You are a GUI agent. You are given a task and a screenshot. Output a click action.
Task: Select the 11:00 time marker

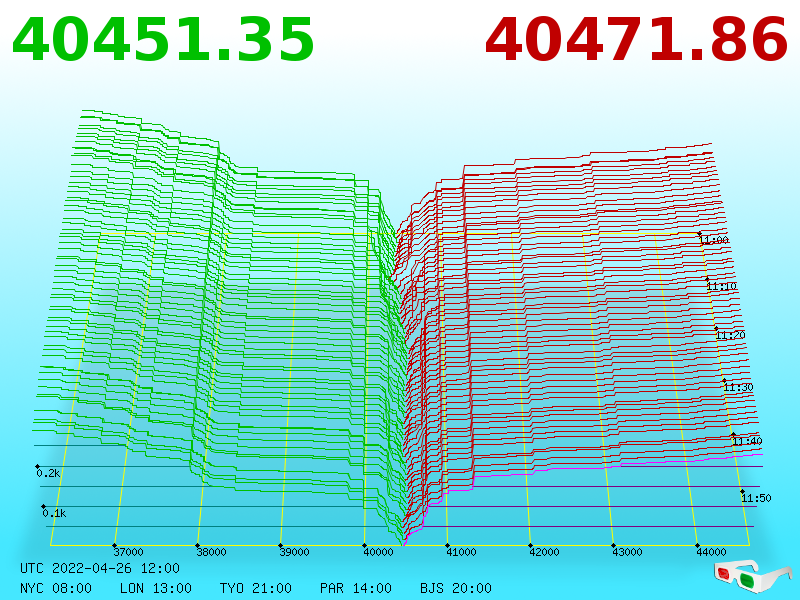tap(714, 240)
